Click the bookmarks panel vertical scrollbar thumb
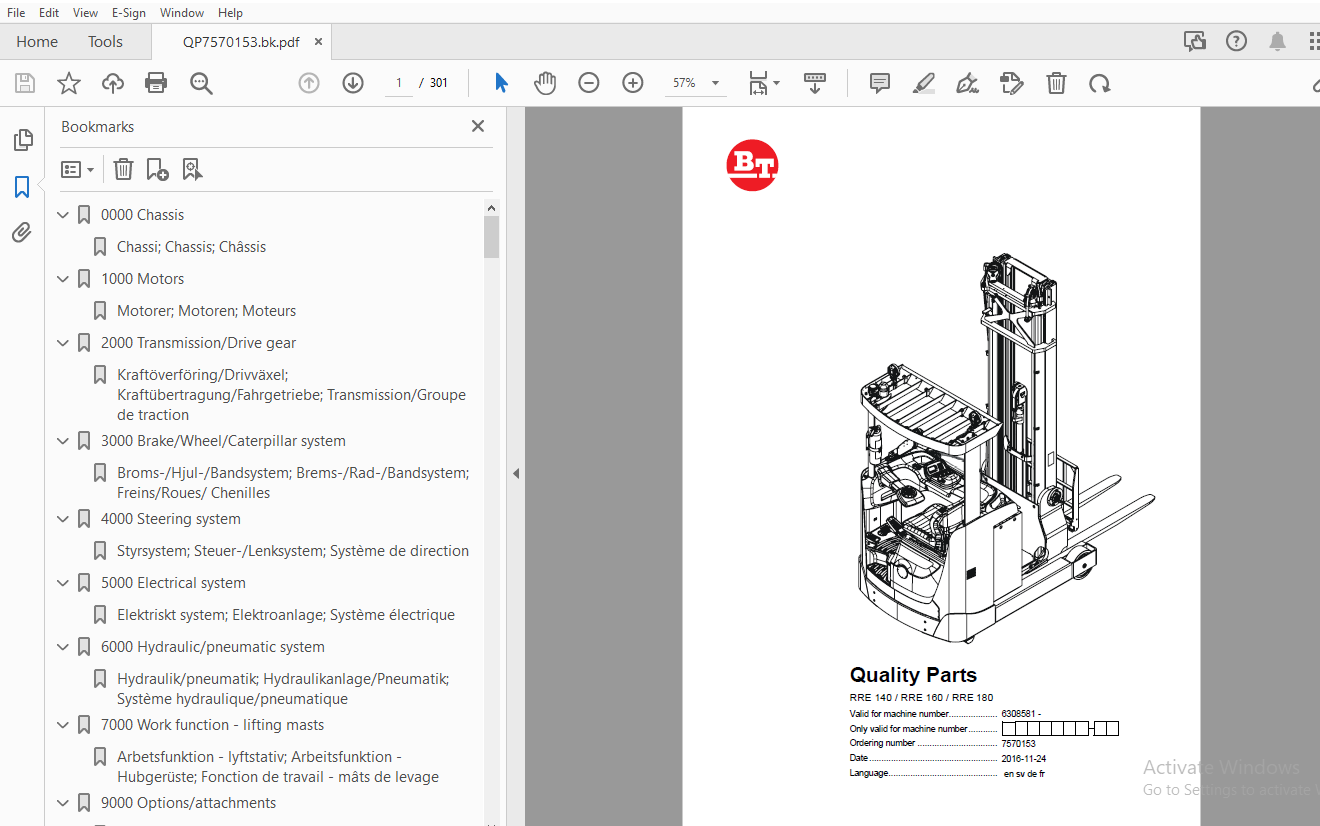The height and width of the screenshot is (826, 1320). point(491,237)
